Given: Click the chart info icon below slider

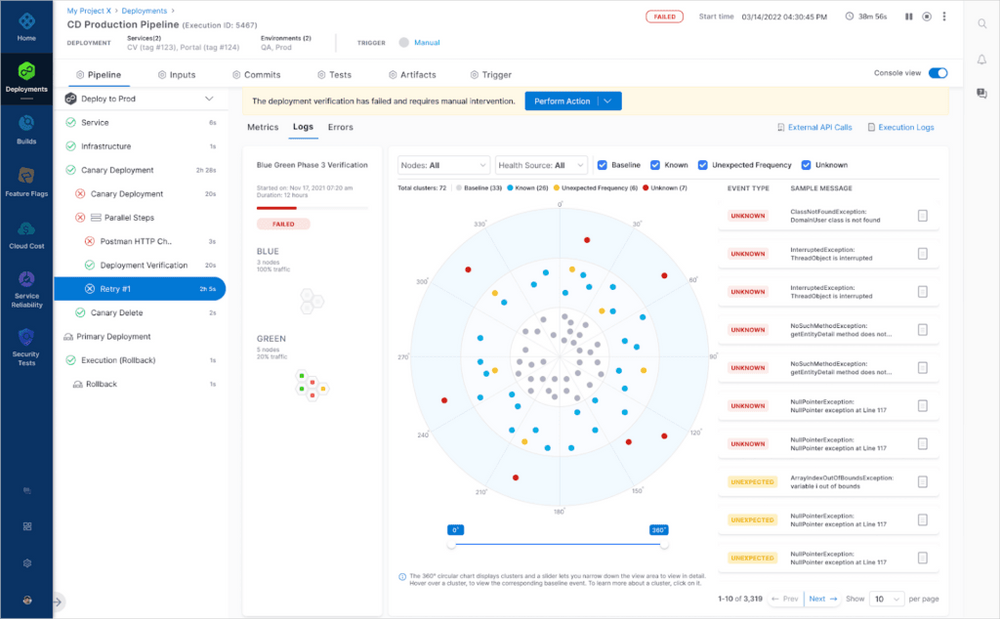Looking at the screenshot, I should [x=402, y=577].
